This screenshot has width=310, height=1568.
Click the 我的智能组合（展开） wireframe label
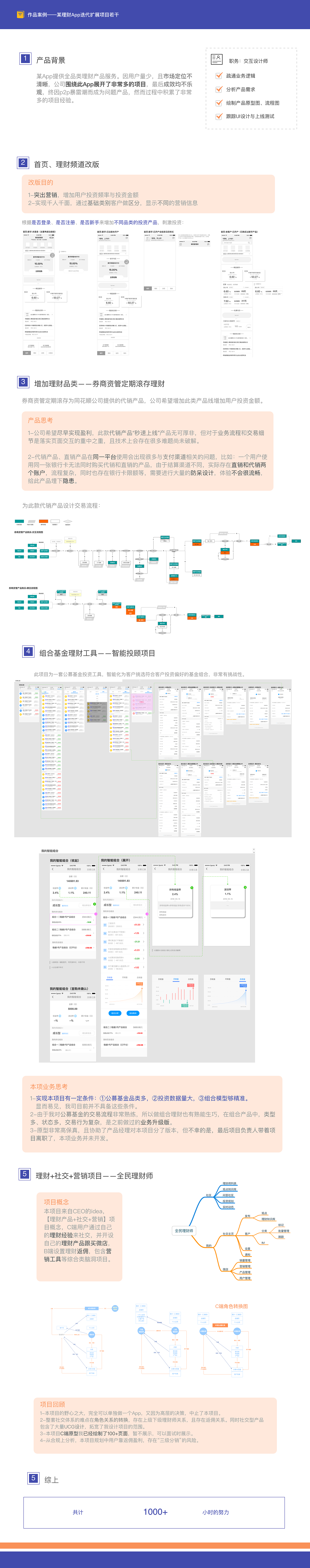coord(116,860)
